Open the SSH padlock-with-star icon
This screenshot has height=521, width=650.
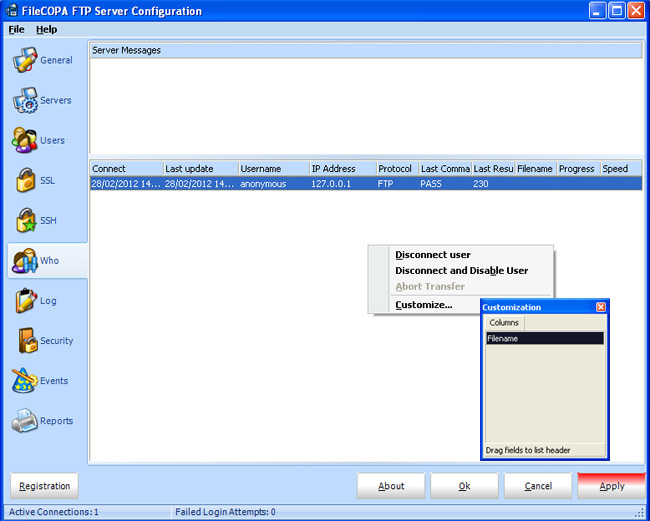click(26, 220)
